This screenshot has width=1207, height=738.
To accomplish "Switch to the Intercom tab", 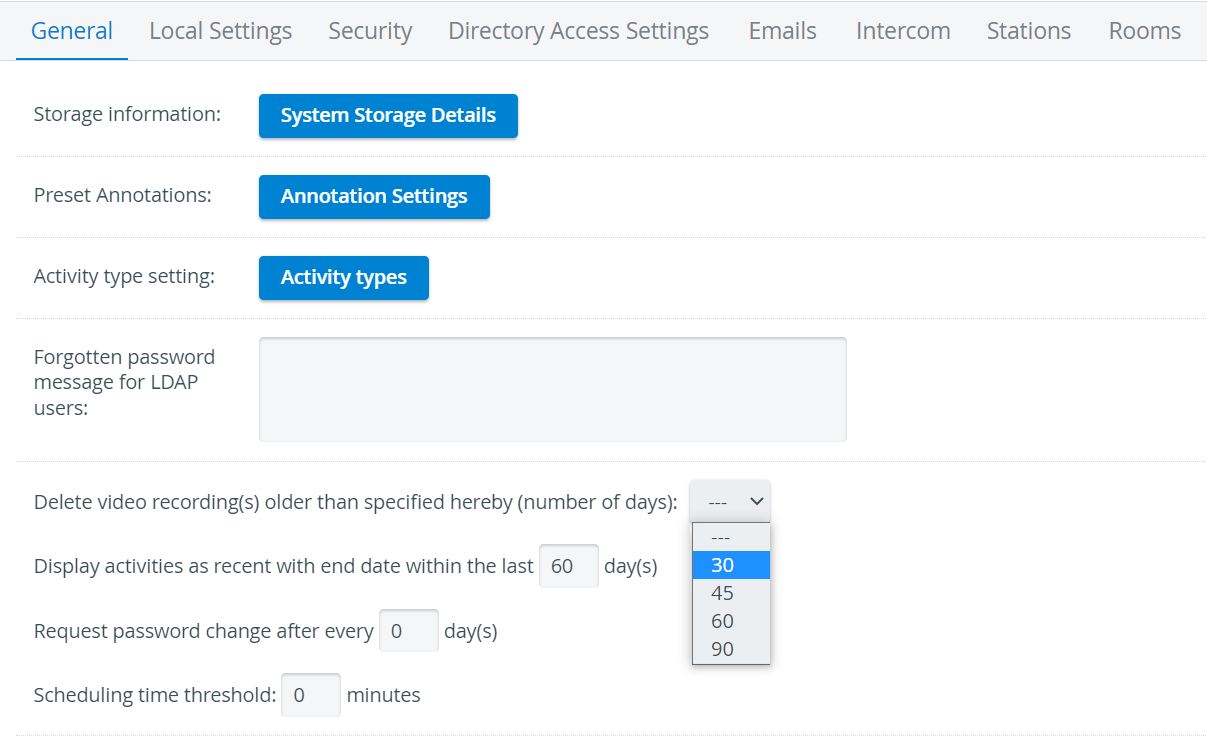I will click(903, 31).
